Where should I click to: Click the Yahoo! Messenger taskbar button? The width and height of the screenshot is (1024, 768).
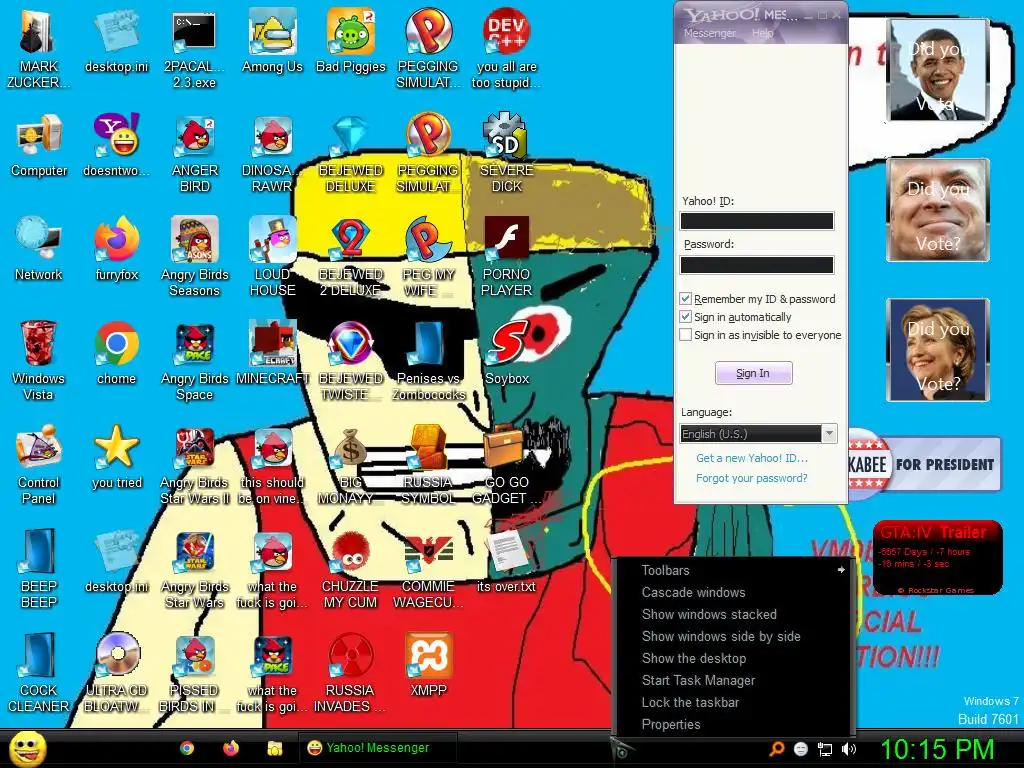tap(377, 748)
